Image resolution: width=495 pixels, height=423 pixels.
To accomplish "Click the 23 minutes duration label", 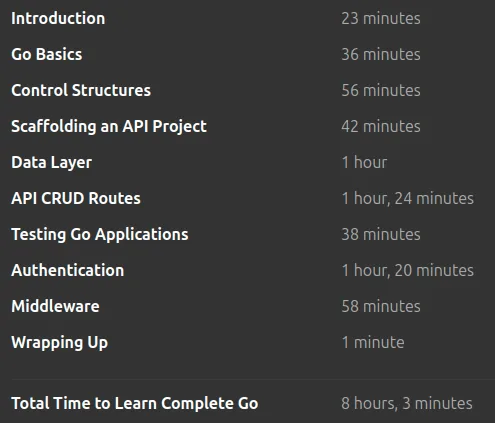I will (381, 18).
